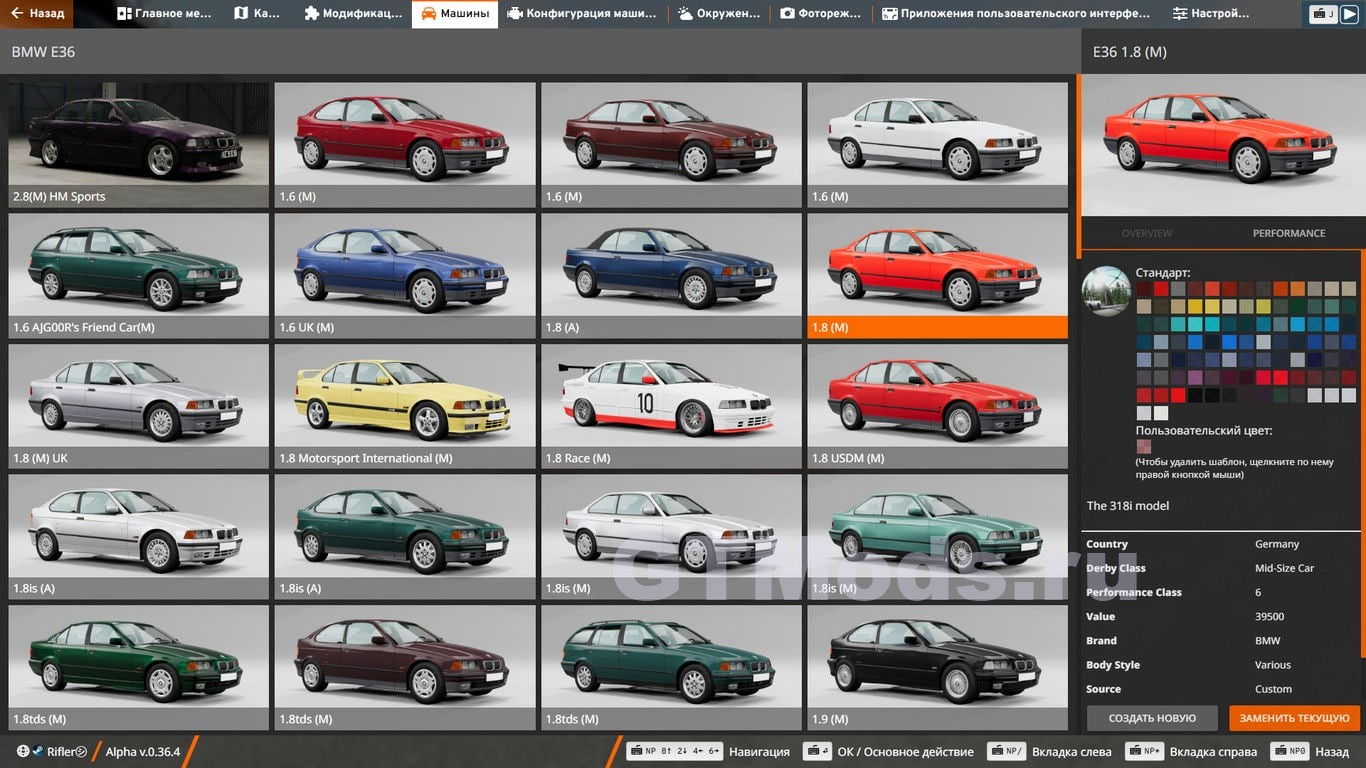
Task: Click the globe icon beside Rifler
Action: [x=23, y=751]
